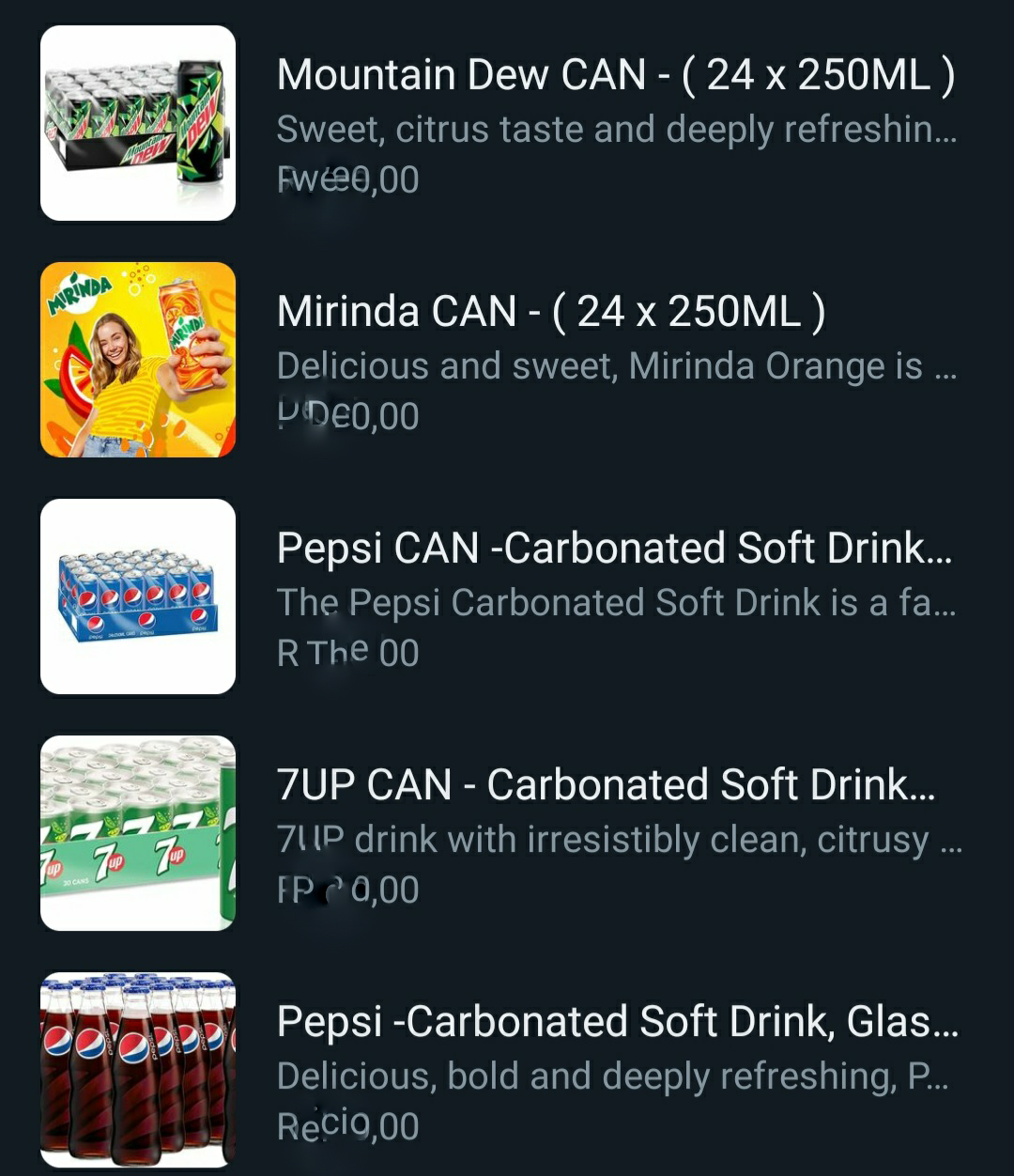Select "7UP drink with irresistibly clean, citrusy" text
This screenshot has height=1176, width=1014.
pyautogui.click(x=620, y=840)
